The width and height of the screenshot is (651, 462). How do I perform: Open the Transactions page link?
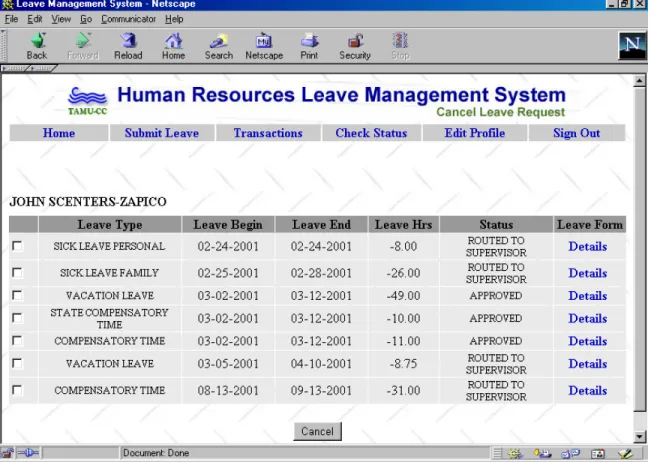[x=268, y=133]
